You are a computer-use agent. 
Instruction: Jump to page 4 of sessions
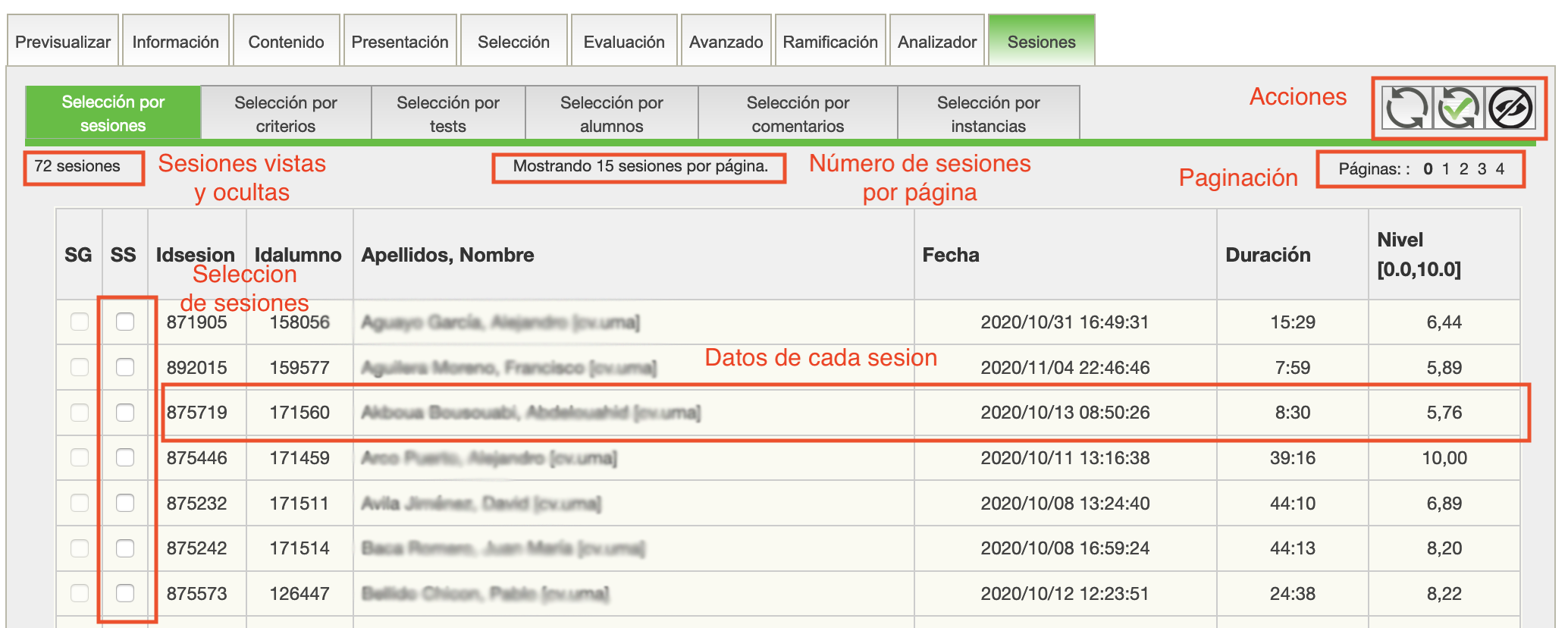coord(1500,169)
